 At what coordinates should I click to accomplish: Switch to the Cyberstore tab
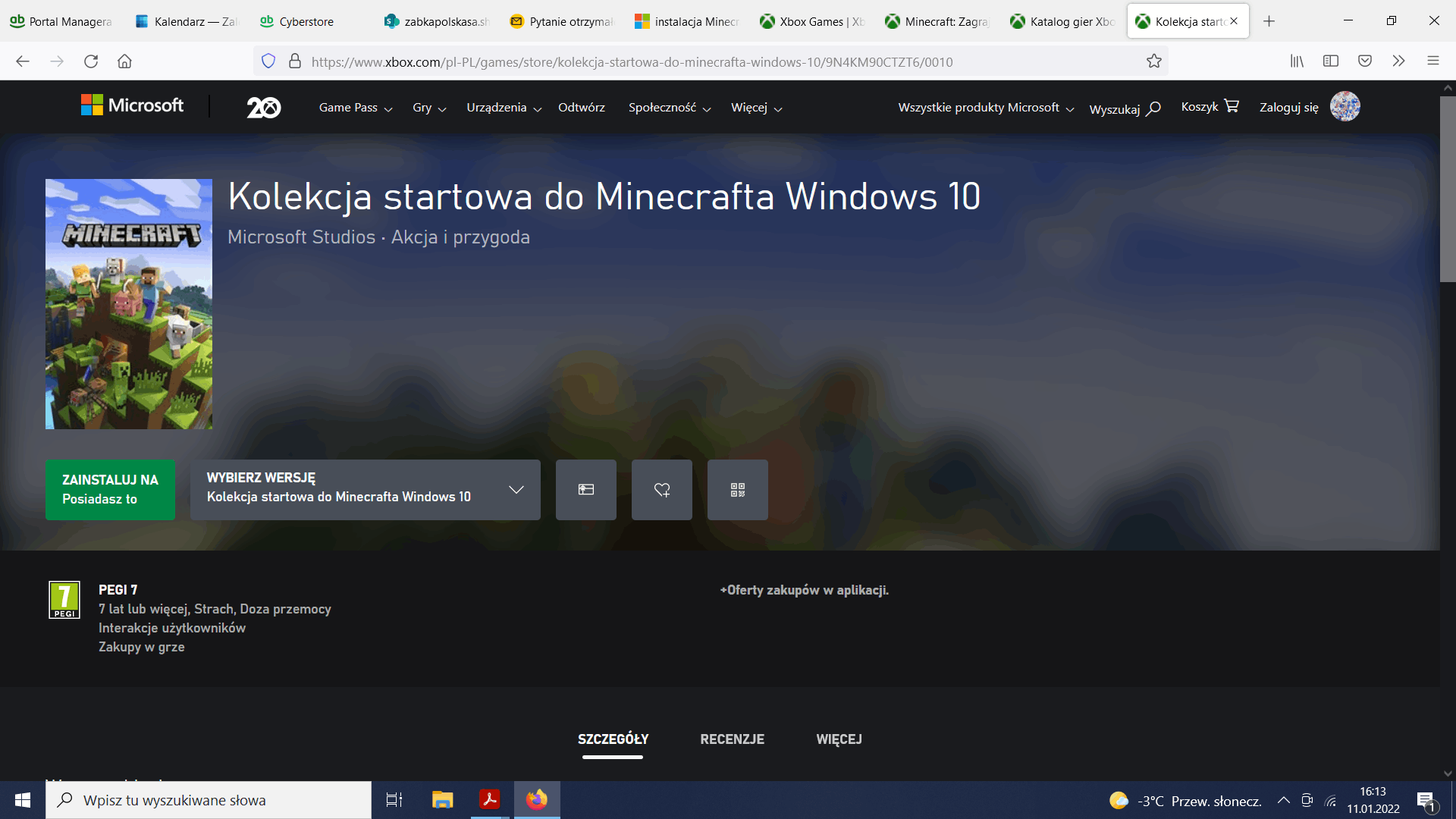click(x=312, y=21)
